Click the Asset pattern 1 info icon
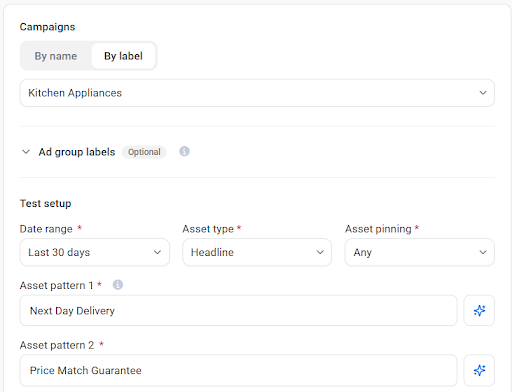512x392 pixels. click(118, 285)
